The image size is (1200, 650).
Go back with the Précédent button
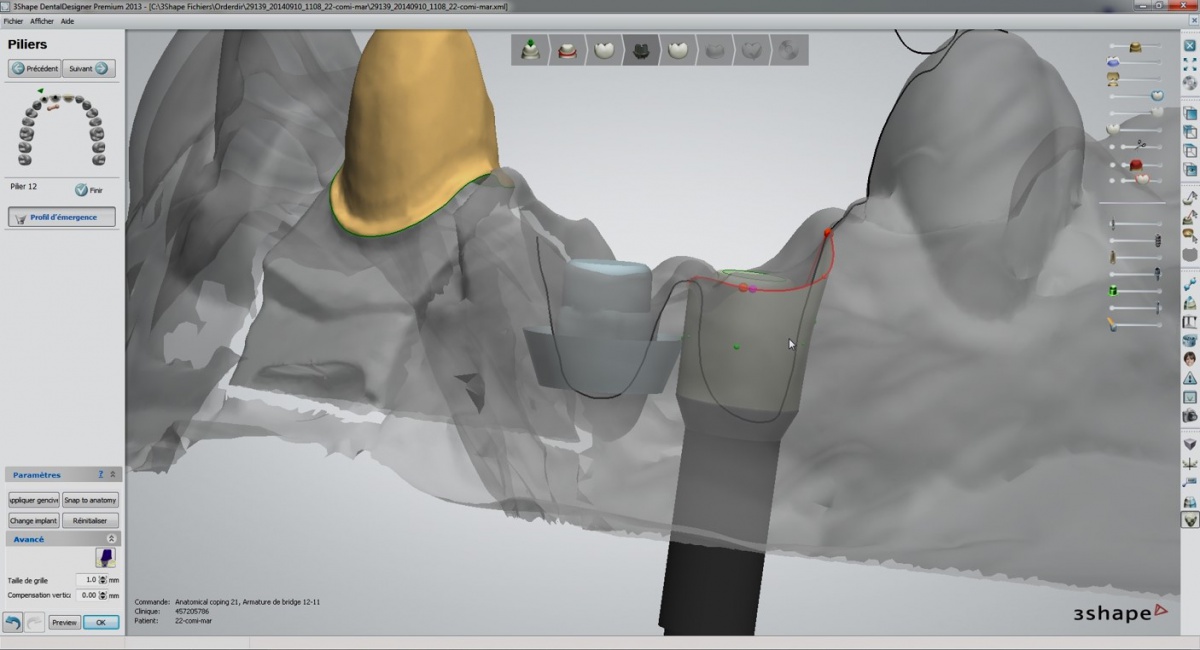click(x=35, y=69)
